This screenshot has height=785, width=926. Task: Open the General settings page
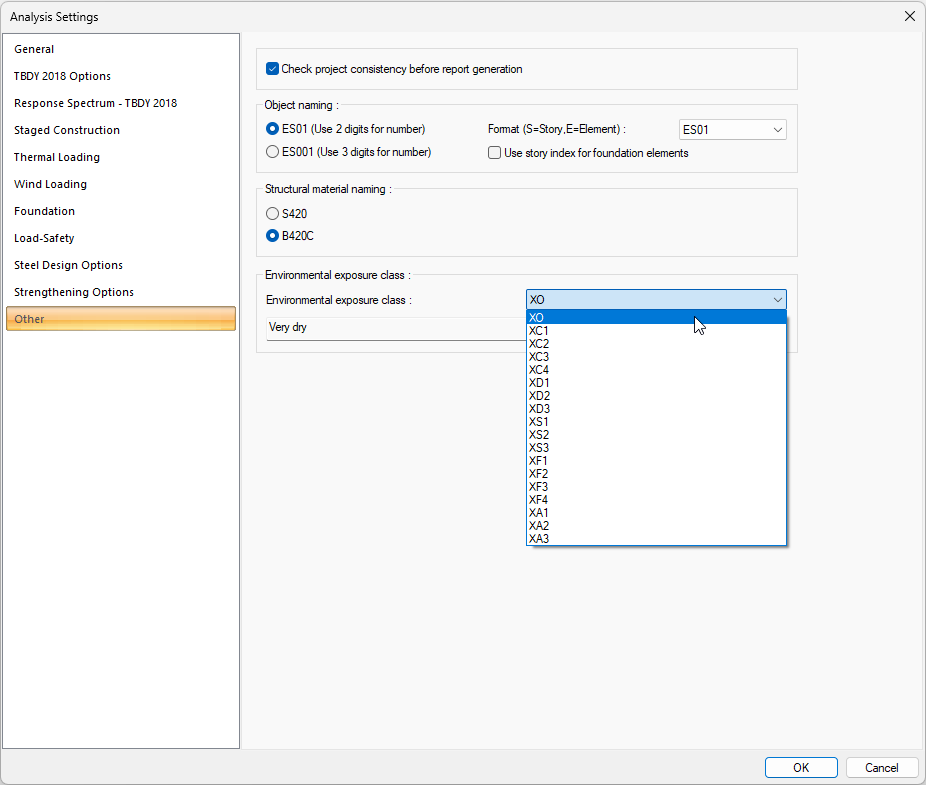(x=34, y=49)
